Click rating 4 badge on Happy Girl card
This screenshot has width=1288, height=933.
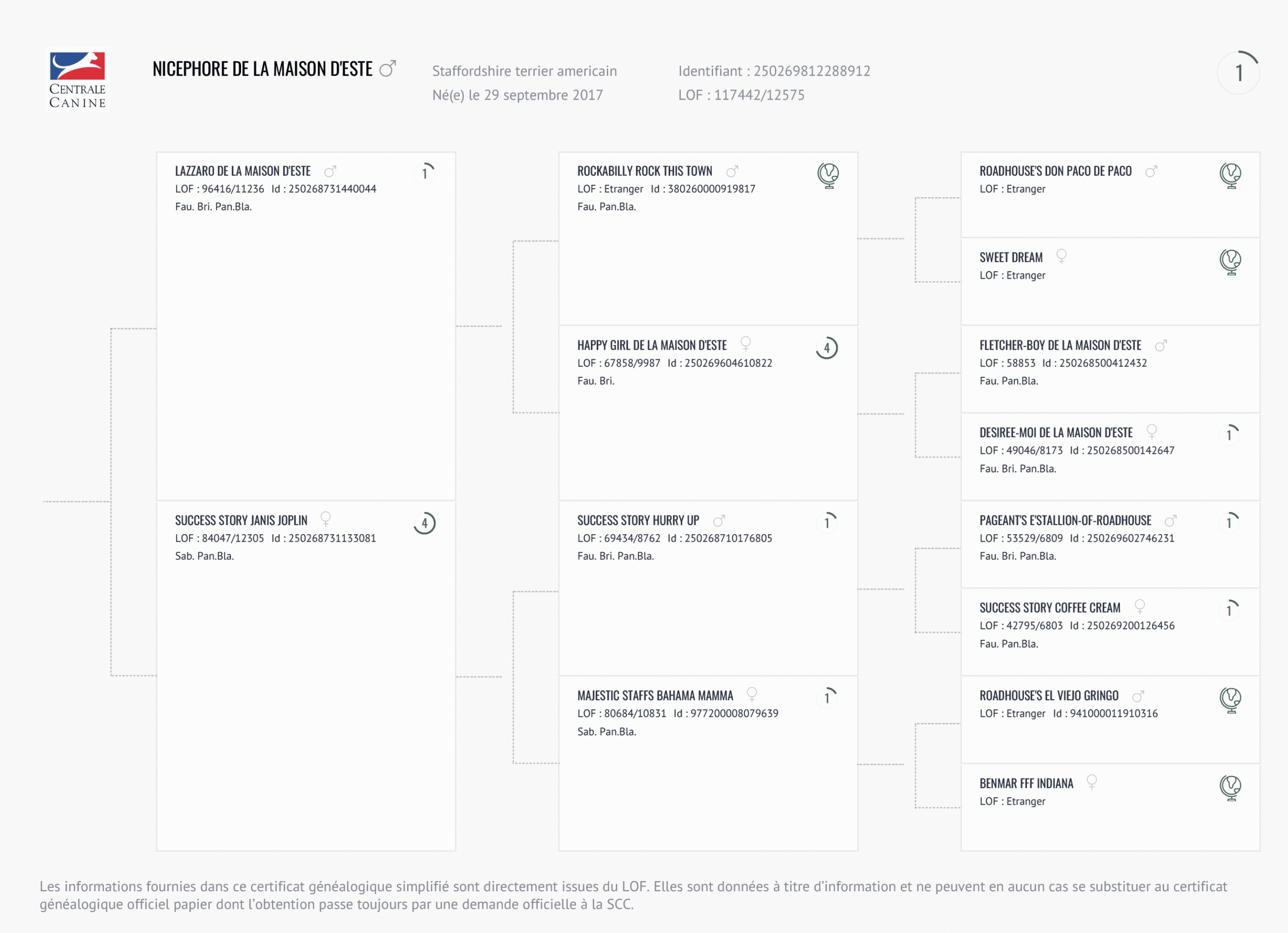coord(827,348)
